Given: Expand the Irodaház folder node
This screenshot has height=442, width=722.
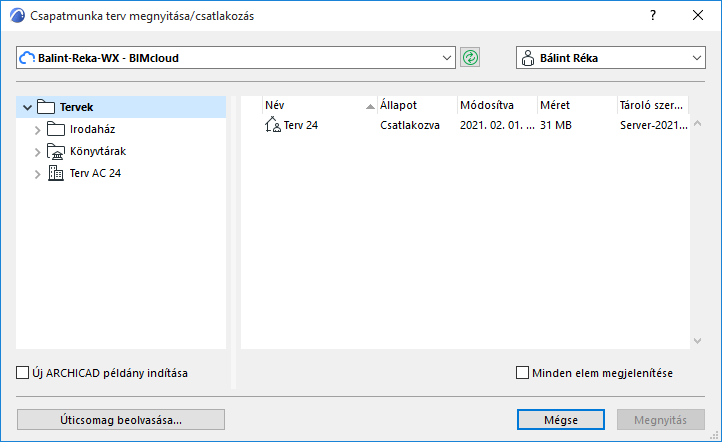Looking at the screenshot, I should tap(37, 130).
